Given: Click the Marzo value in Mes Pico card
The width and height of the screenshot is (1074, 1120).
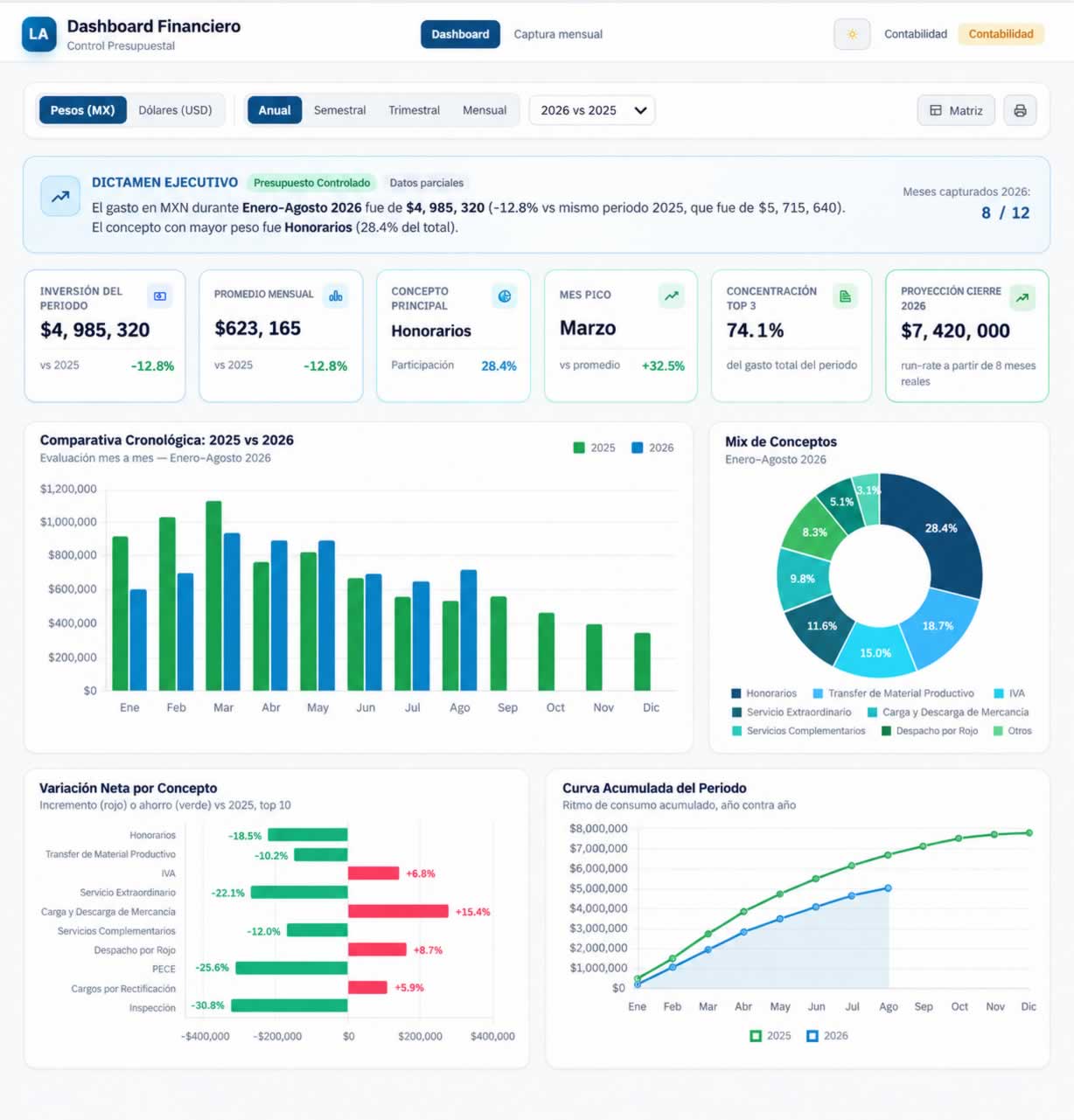Looking at the screenshot, I should click(x=588, y=328).
